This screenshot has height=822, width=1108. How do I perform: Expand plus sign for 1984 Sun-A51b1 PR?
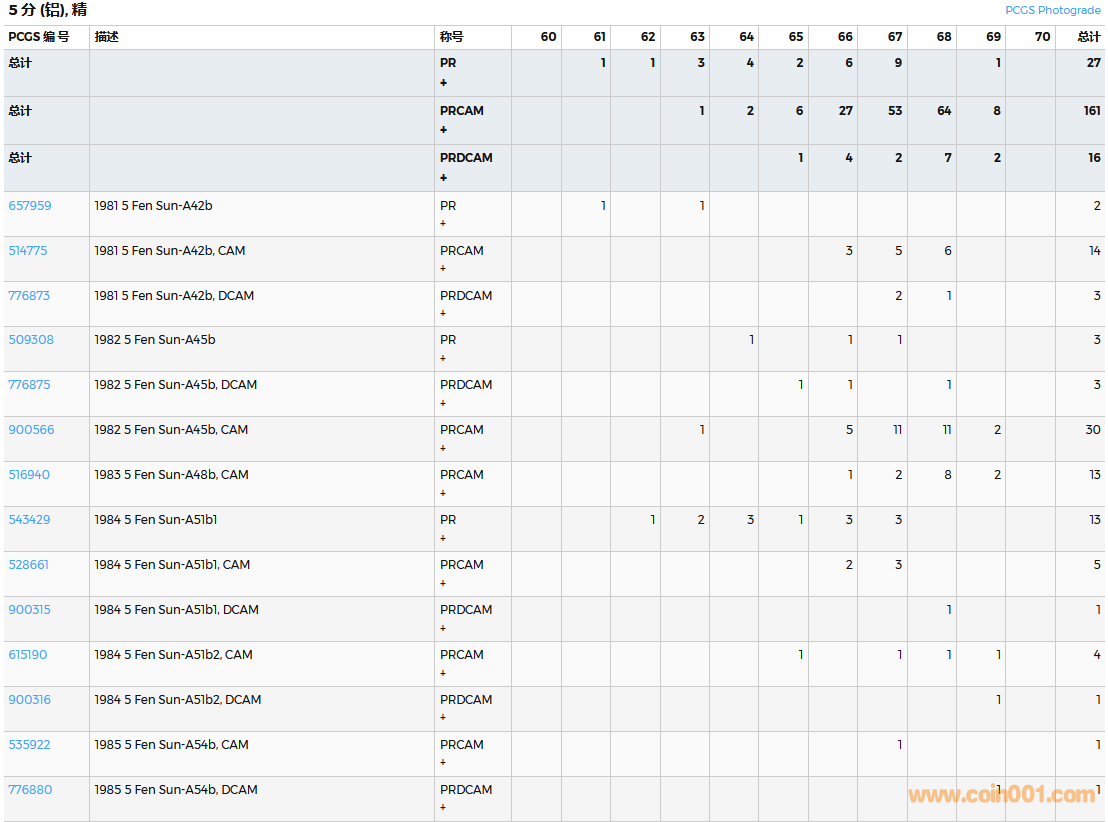[444, 538]
